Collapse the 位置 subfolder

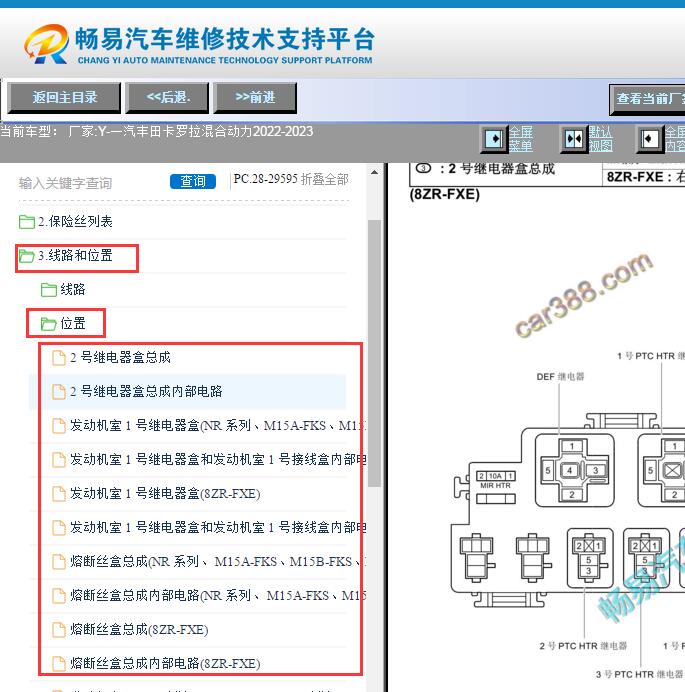(x=73, y=323)
